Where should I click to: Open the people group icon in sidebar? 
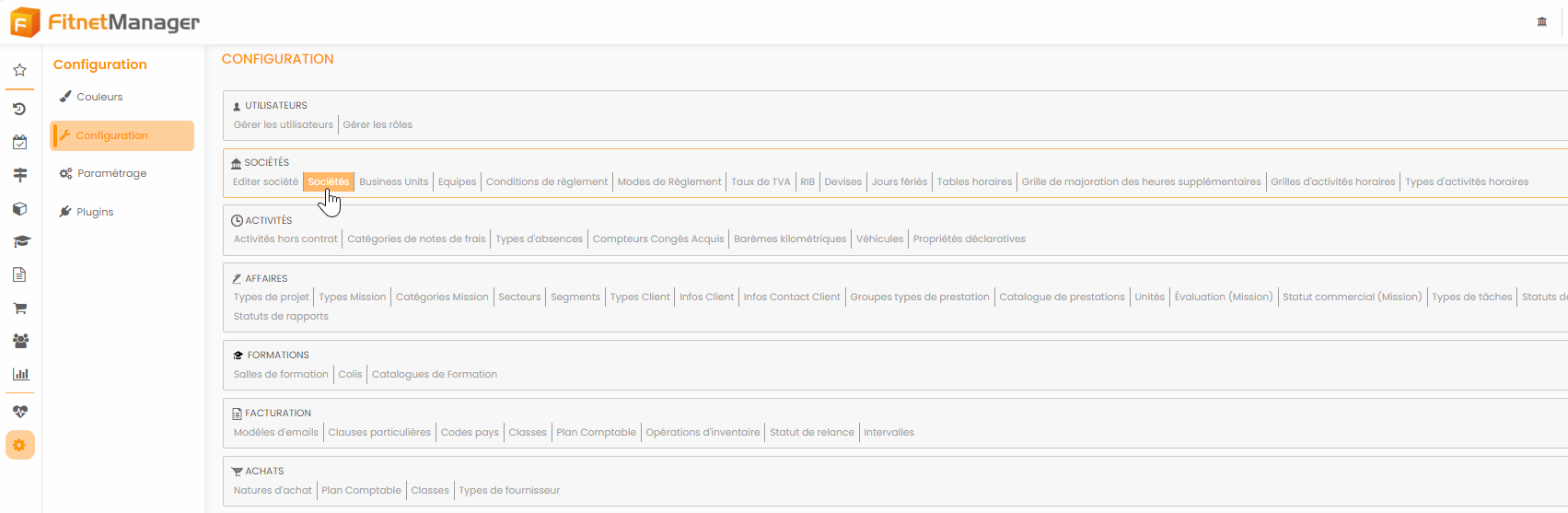19,341
